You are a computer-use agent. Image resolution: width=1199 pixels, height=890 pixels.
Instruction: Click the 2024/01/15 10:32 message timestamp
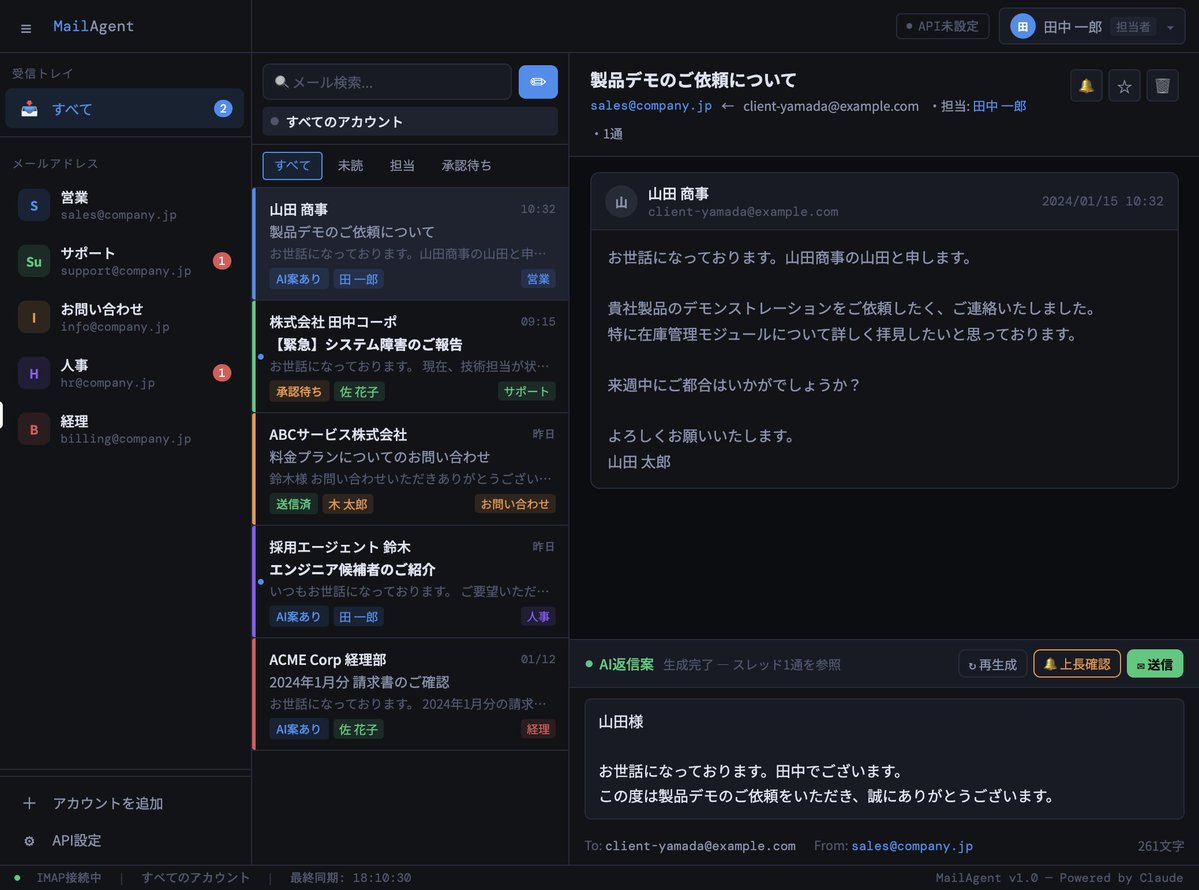pyautogui.click(x=1102, y=201)
